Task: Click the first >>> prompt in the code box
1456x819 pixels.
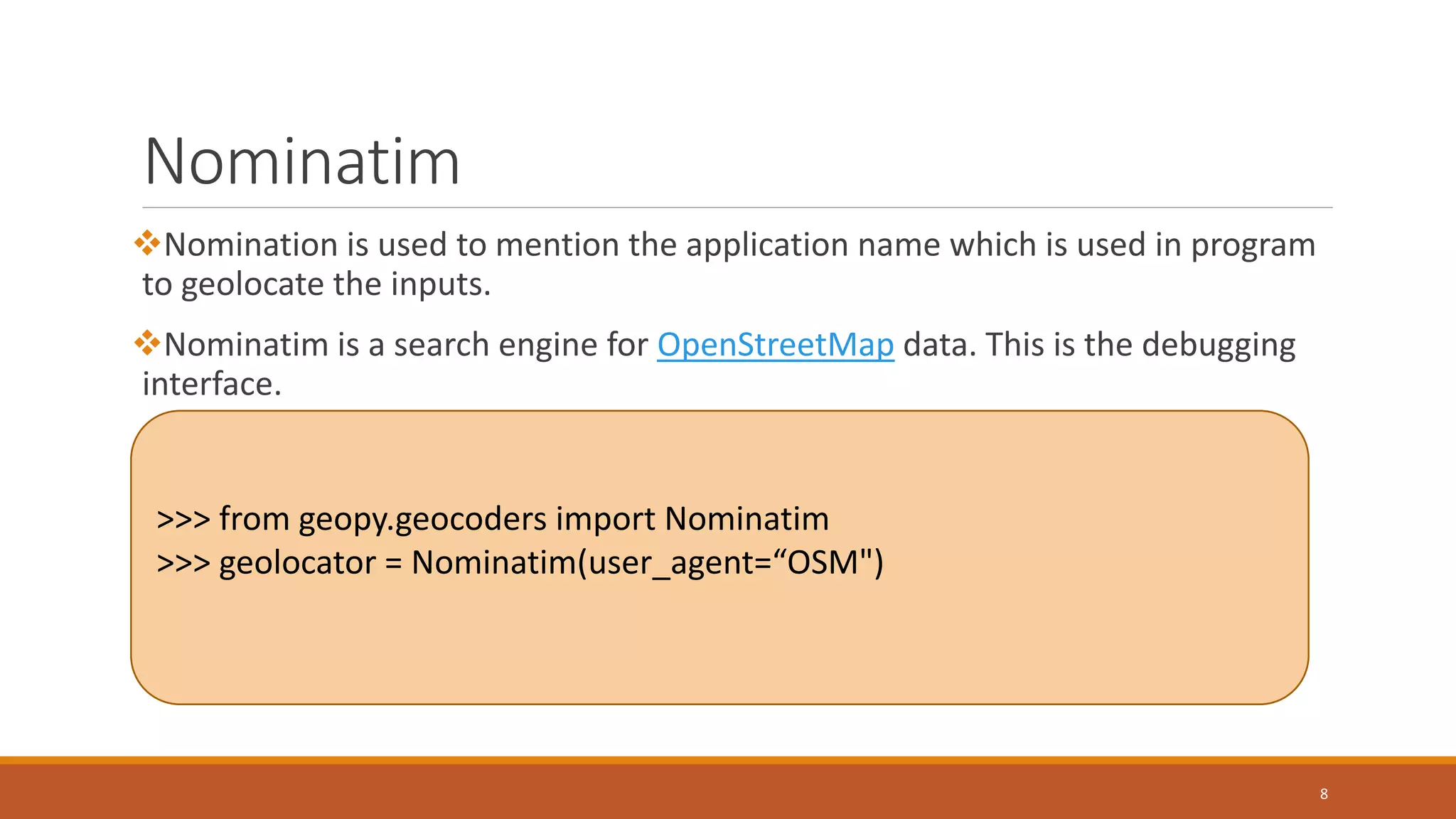Action: pos(183,519)
